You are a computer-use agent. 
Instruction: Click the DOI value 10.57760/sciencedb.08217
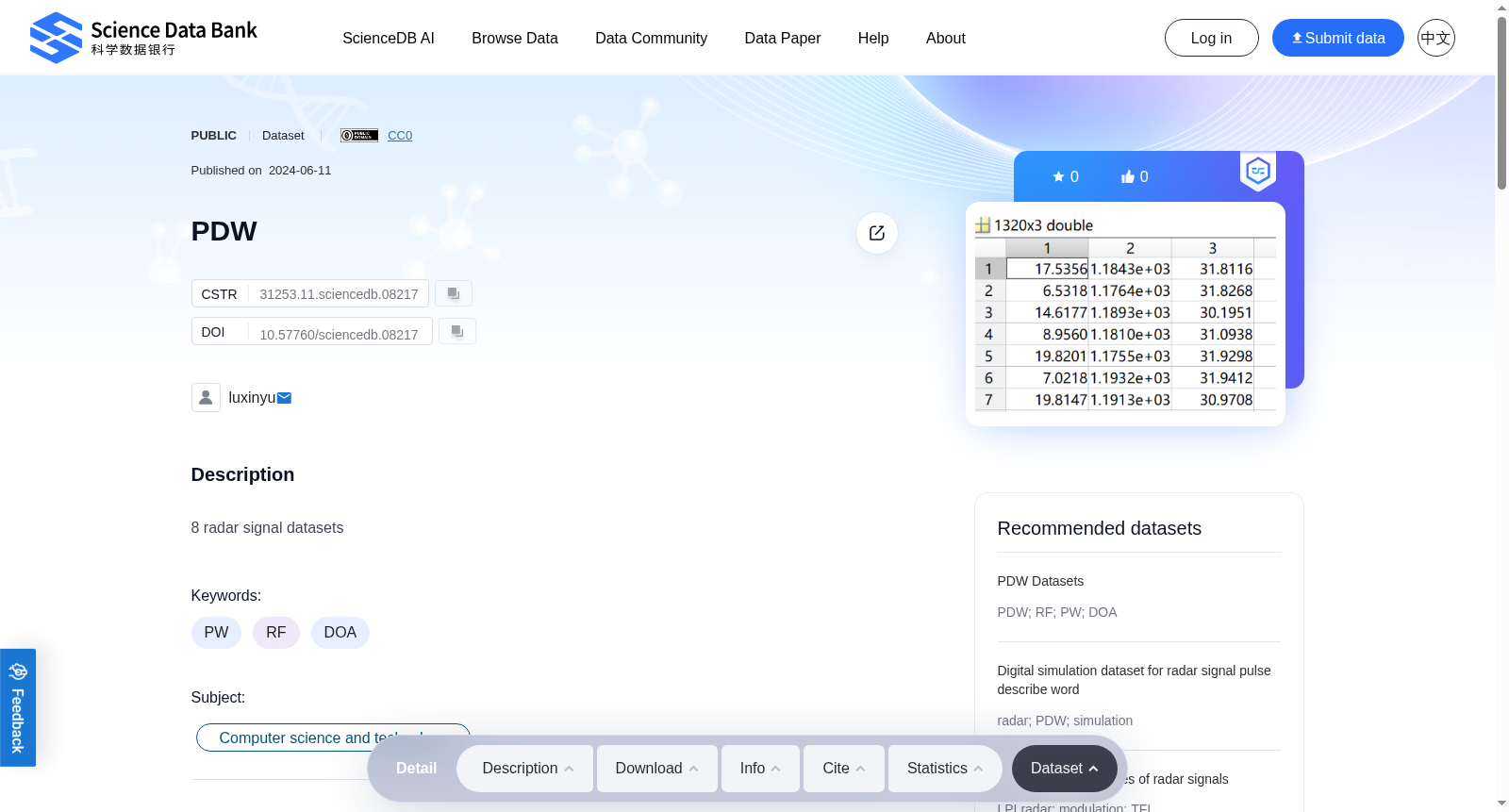339,335
